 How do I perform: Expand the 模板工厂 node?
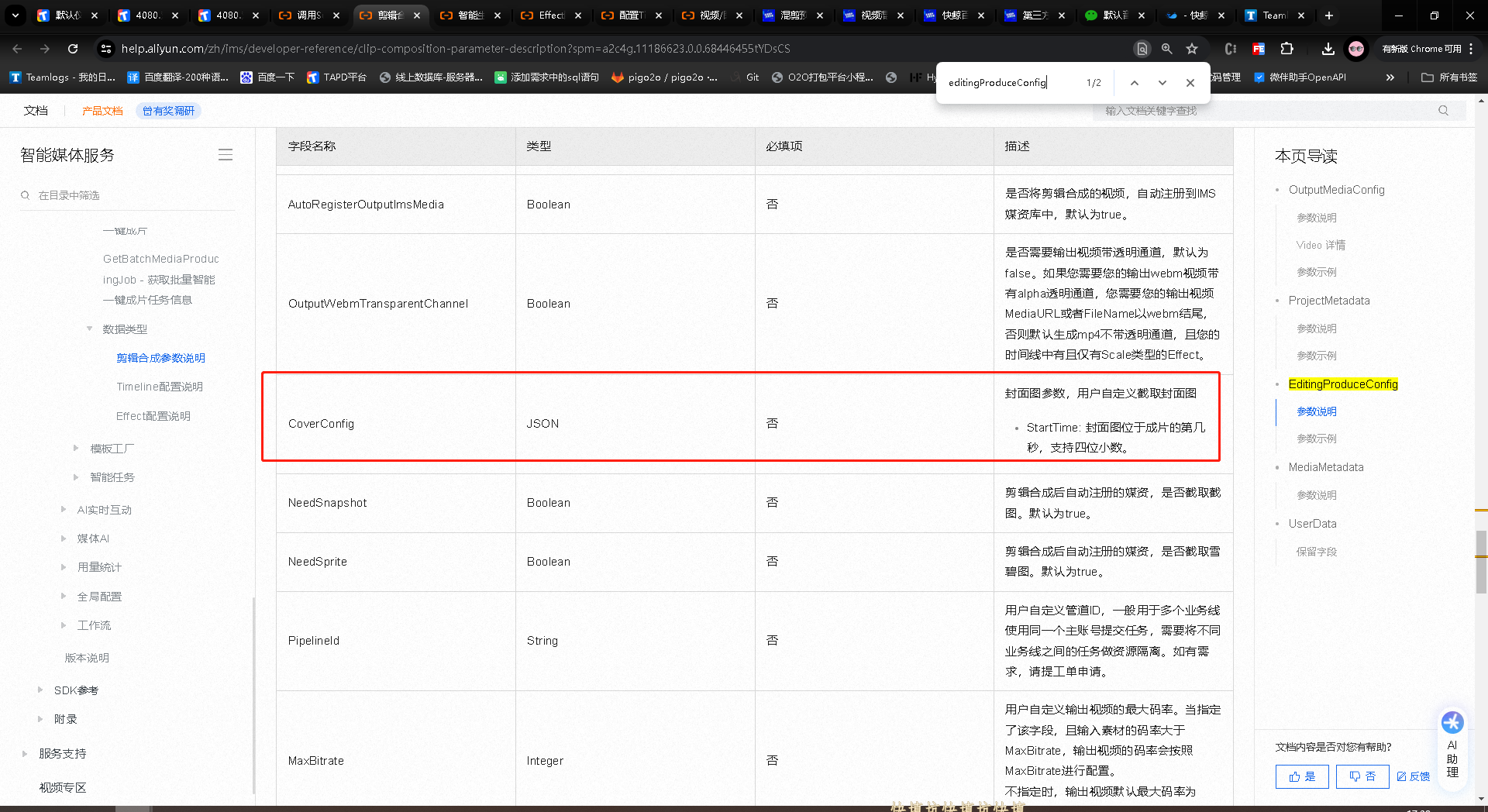(x=76, y=448)
